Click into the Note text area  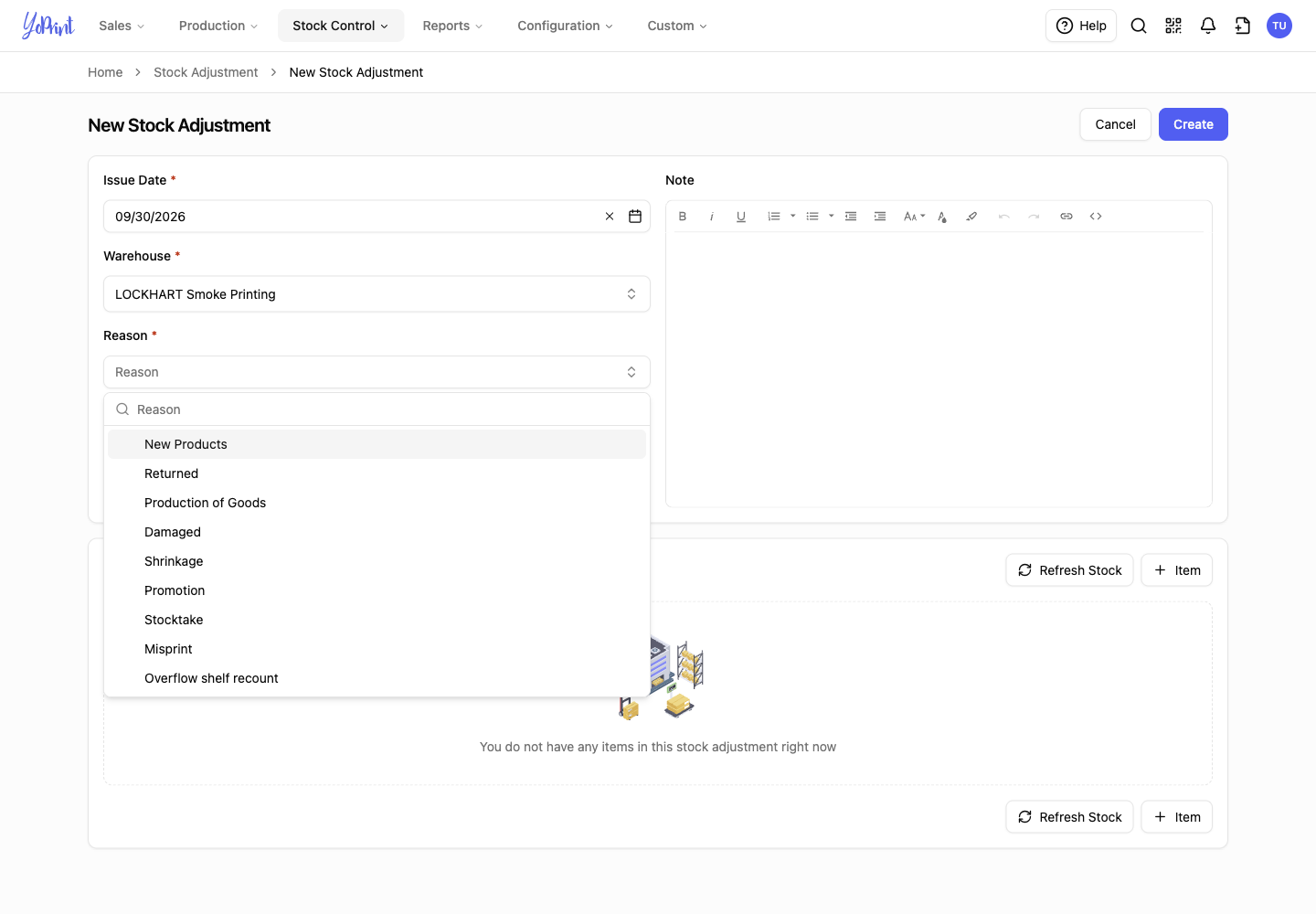939,369
